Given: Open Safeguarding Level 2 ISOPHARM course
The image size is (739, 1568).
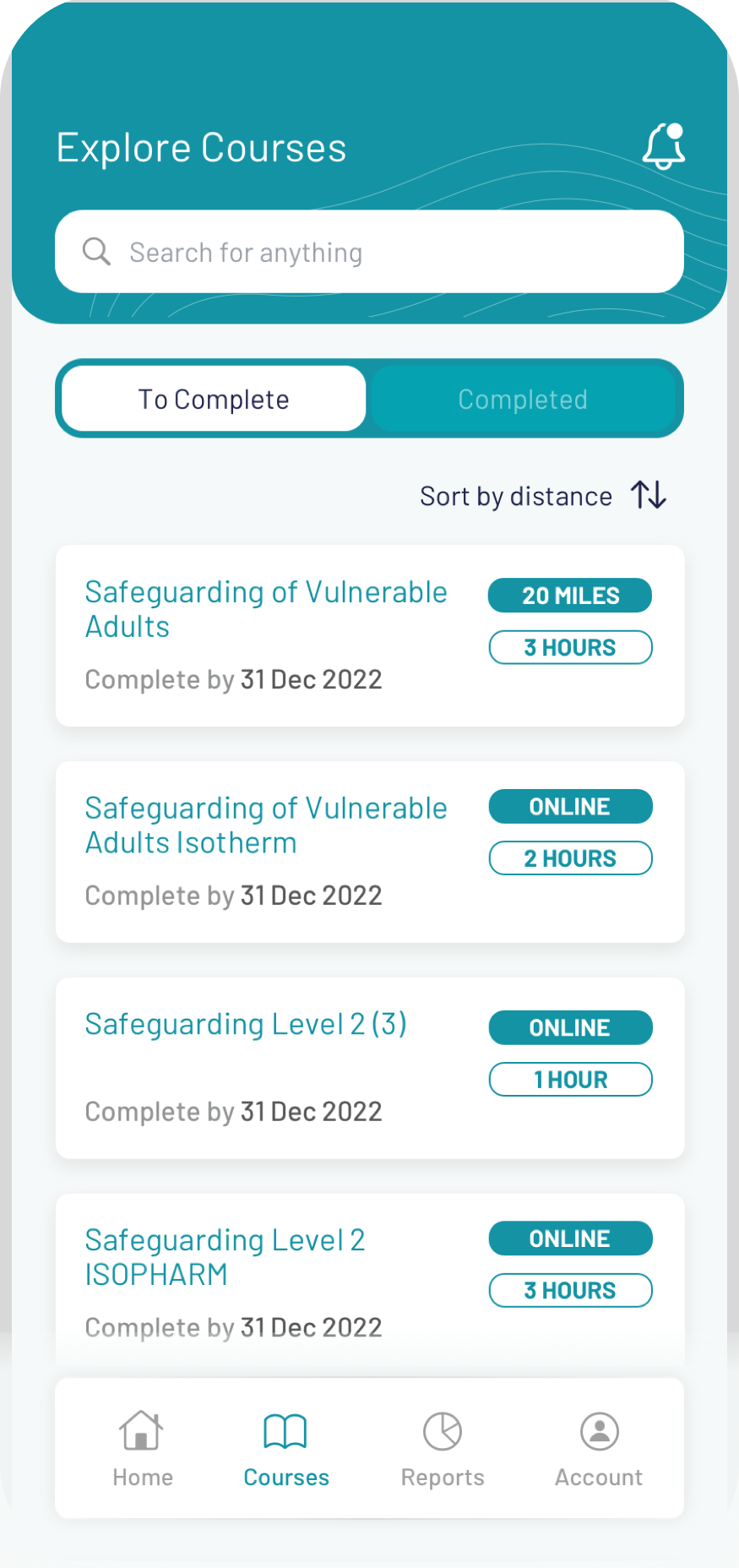Looking at the screenshot, I should (x=226, y=1257).
